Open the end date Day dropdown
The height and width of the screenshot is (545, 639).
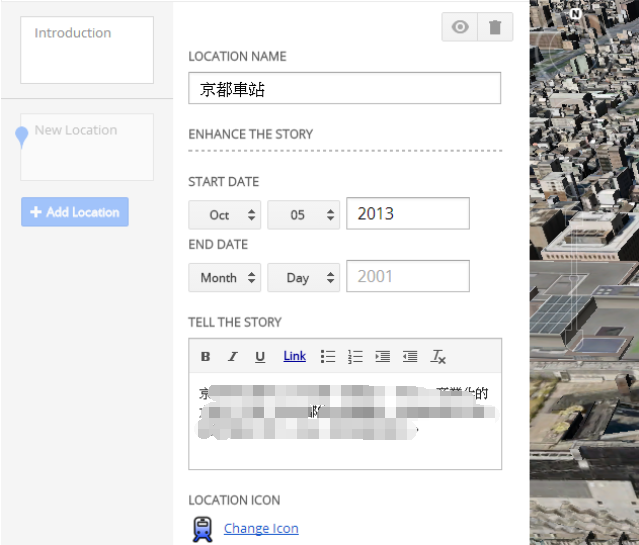click(303, 277)
